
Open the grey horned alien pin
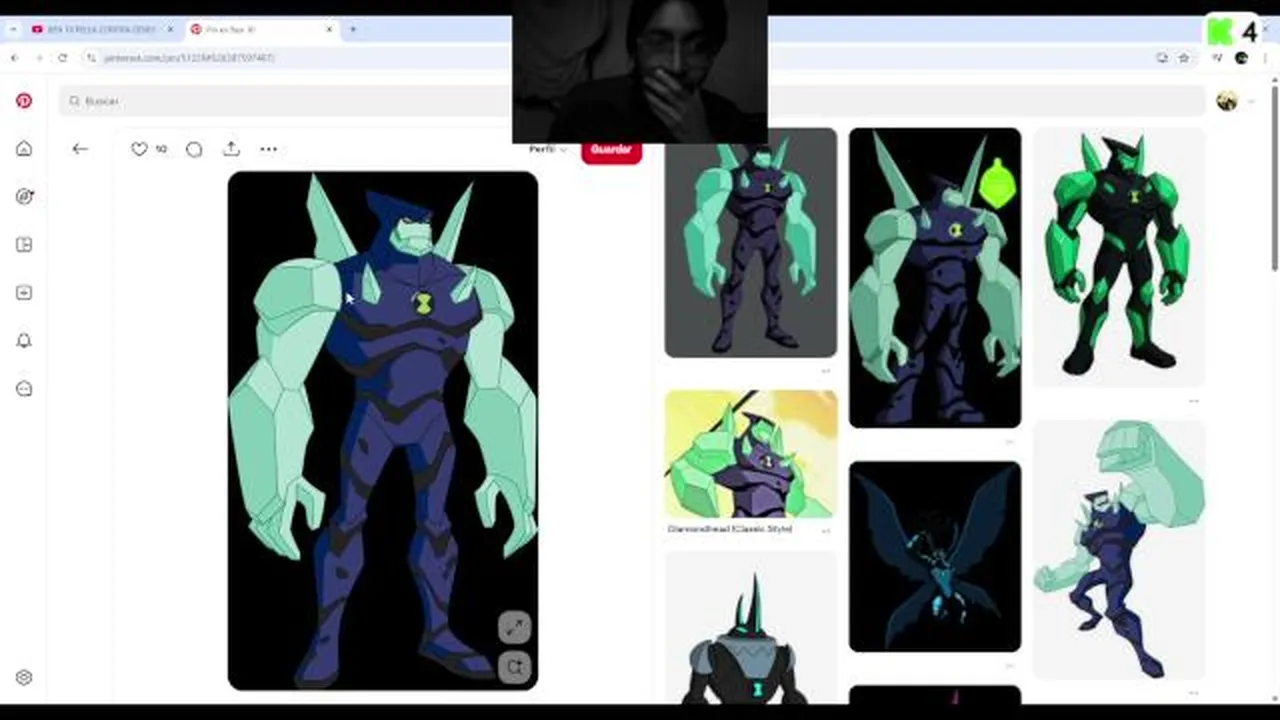pos(750,628)
